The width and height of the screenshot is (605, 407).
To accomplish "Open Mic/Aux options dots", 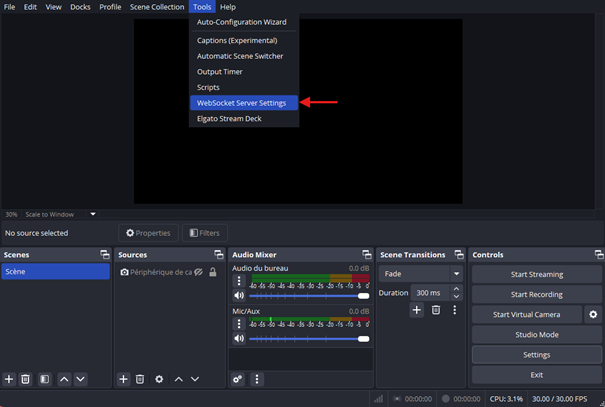I will tap(239, 323).
